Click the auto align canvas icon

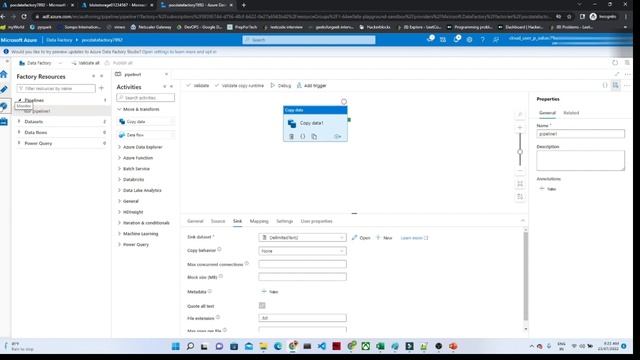[x=520, y=197]
